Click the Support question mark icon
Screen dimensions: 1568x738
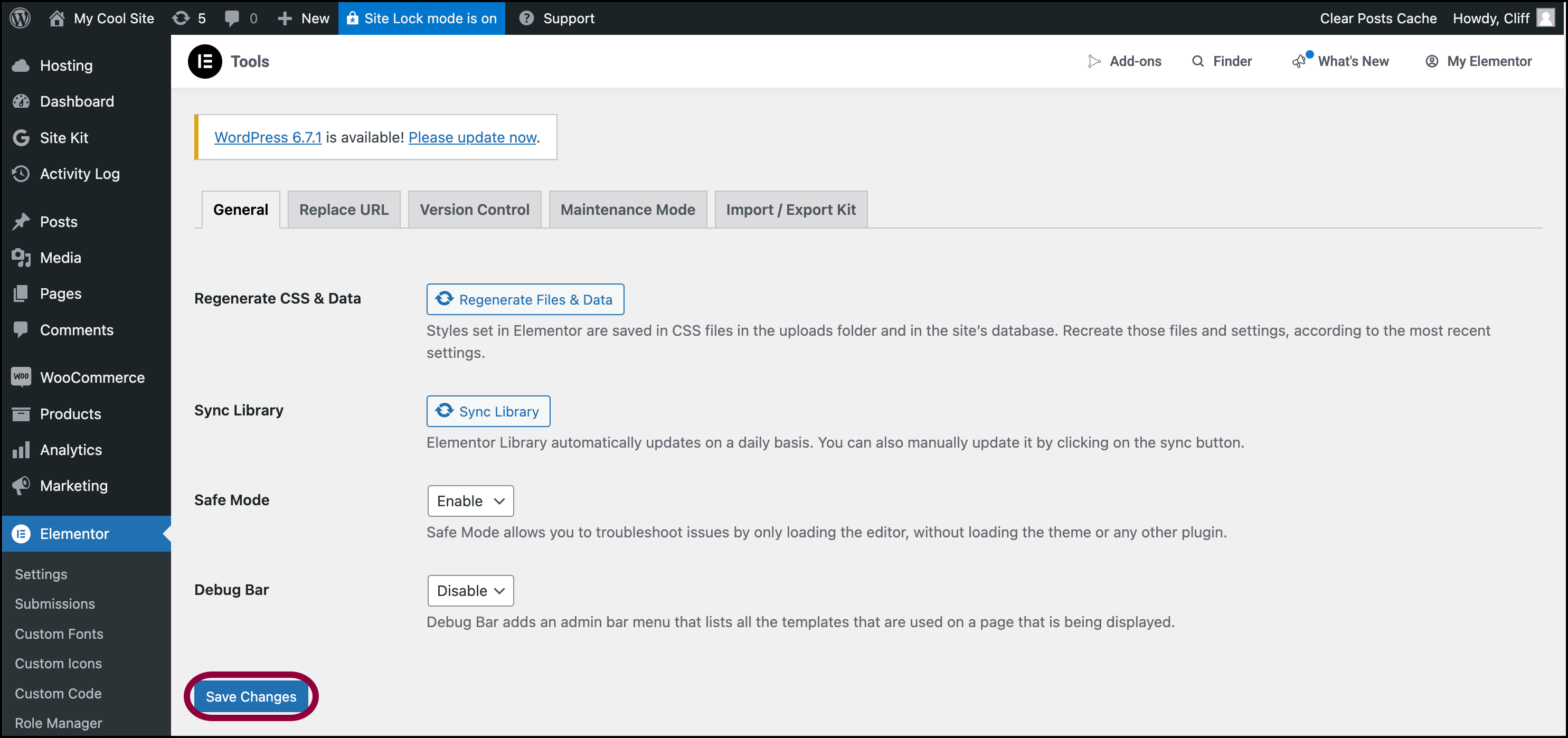point(526,18)
